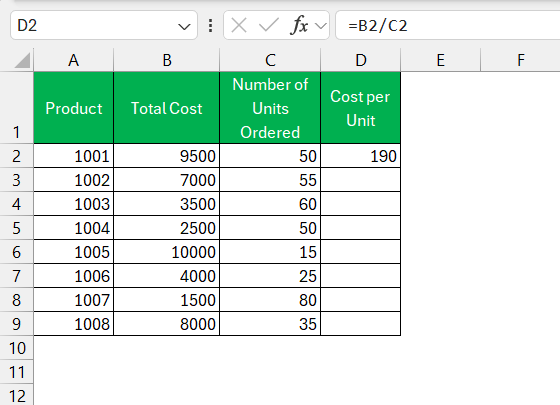Select cell containing 3500
The width and height of the screenshot is (560, 405).
pyautogui.click(x=166, y=204)
